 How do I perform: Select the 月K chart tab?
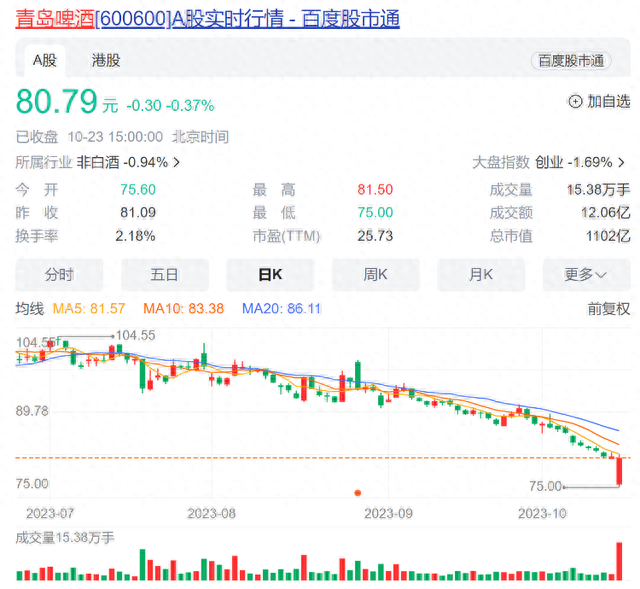(481, 275)
